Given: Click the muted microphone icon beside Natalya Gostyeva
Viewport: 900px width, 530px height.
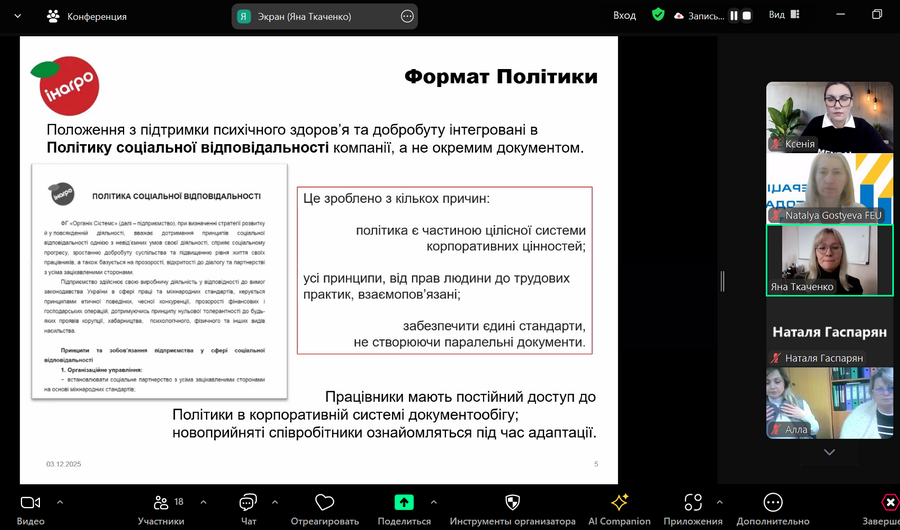Looking at the screenshot, I should pyautogui.click(x=776, y=216).
